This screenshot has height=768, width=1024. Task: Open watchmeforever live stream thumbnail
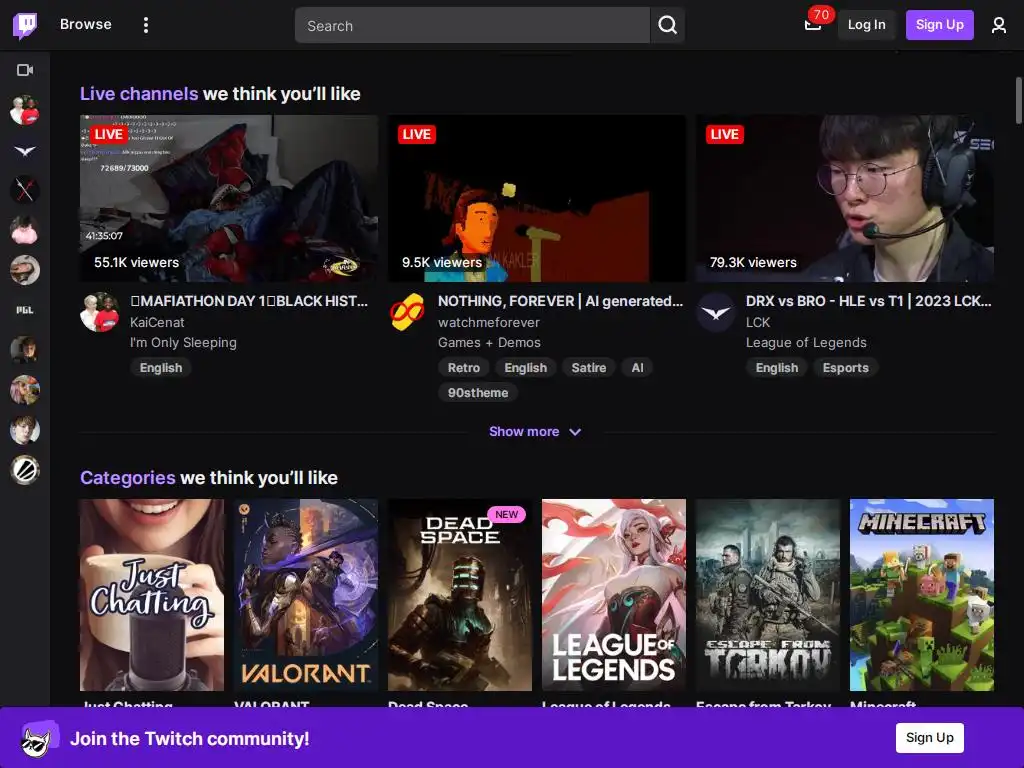click(x=537, y=199)
